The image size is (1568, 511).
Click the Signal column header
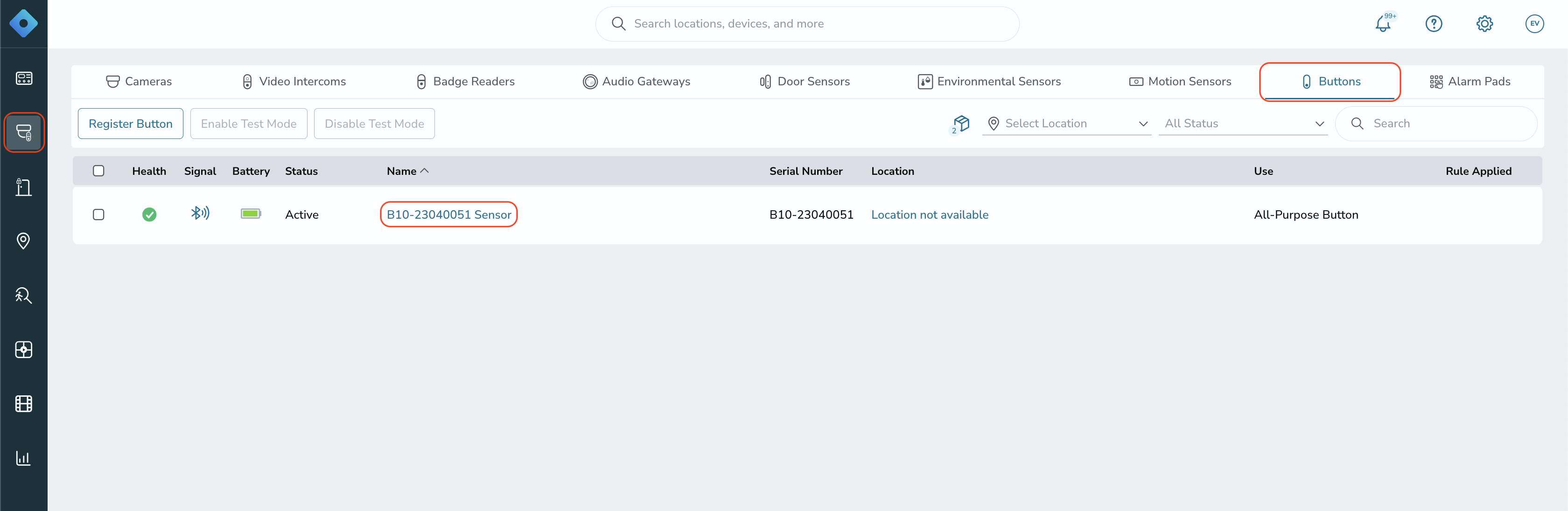(200, 172)
